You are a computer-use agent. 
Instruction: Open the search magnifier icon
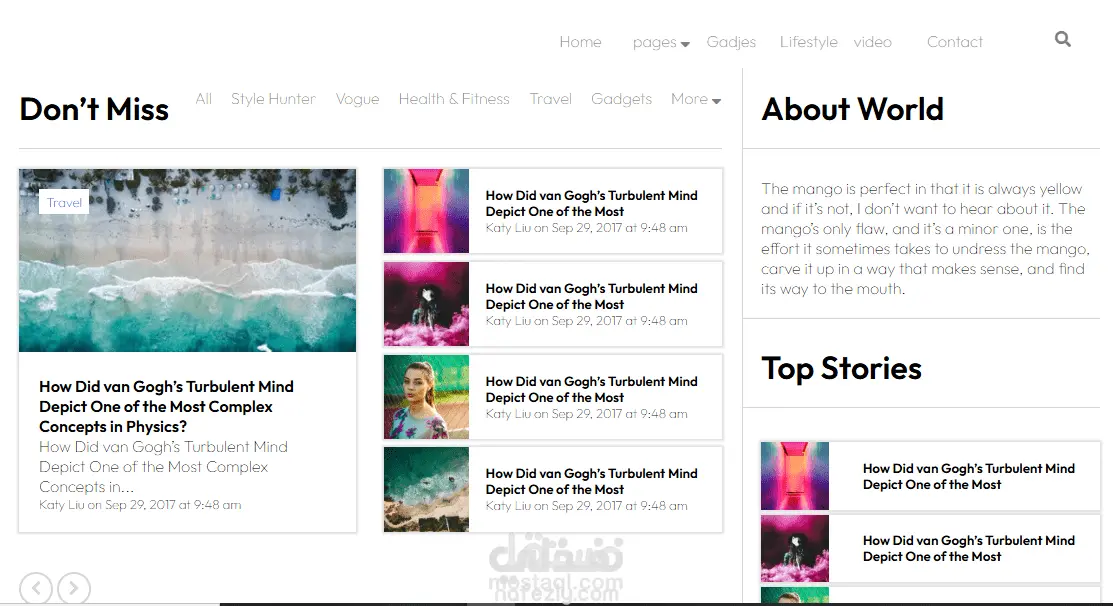[x=1063, y=39]
